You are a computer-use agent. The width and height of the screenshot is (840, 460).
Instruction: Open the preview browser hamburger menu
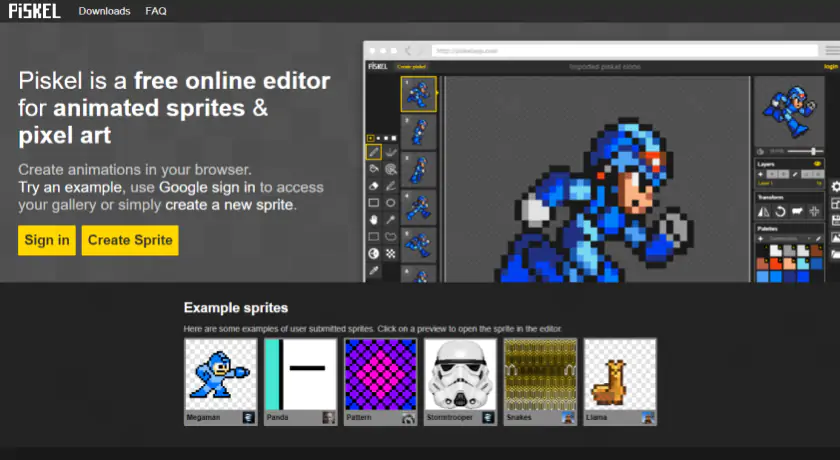click(832, 51)
